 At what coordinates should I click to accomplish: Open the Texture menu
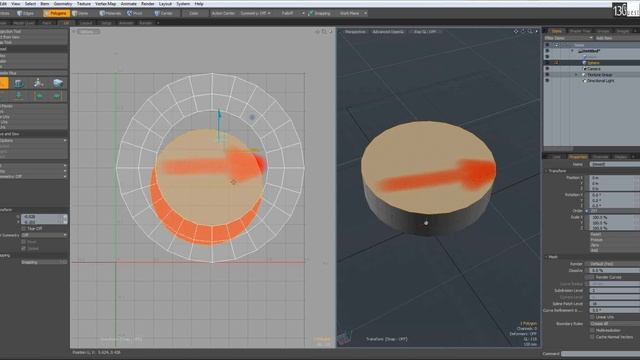pos(84,4)
